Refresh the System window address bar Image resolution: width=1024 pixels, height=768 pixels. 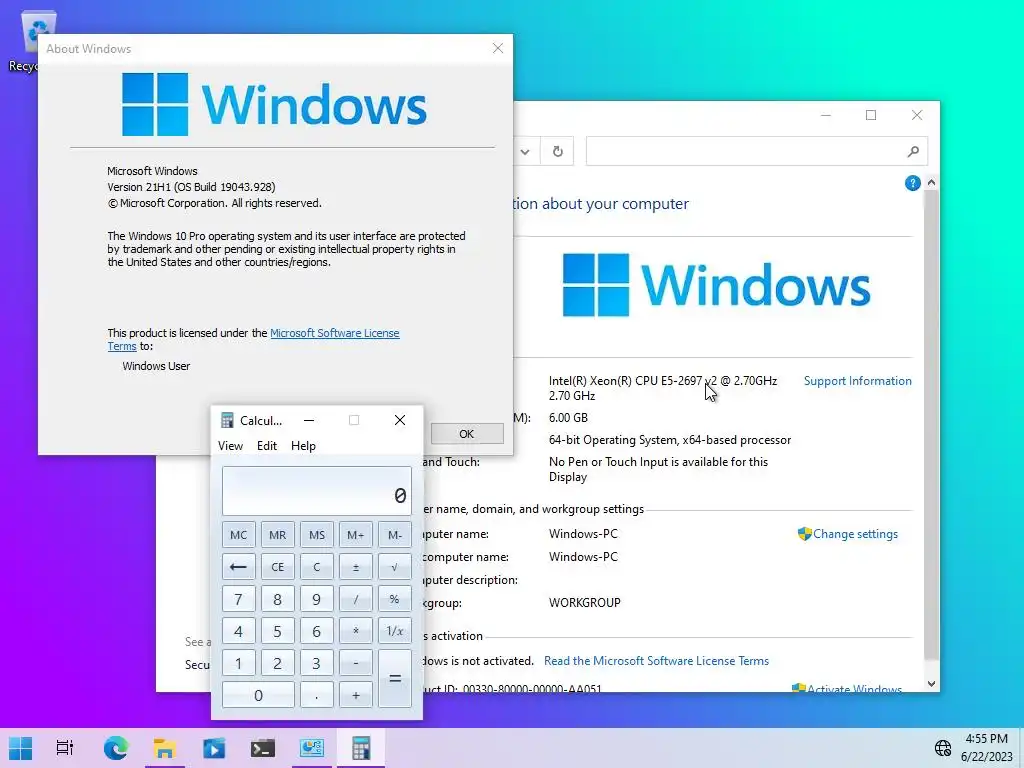[x=557, y=152]
